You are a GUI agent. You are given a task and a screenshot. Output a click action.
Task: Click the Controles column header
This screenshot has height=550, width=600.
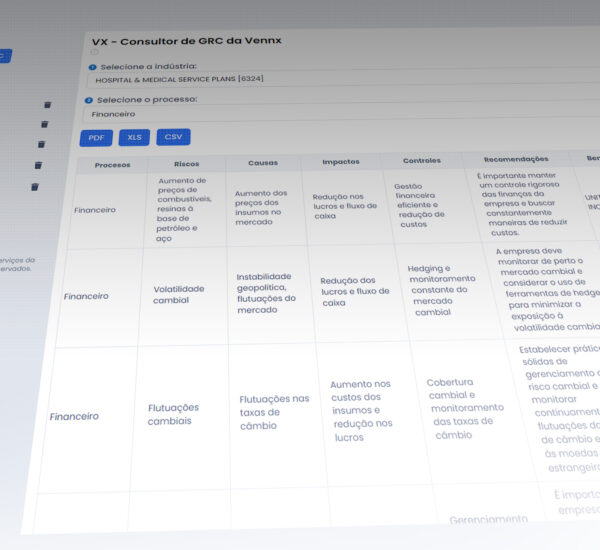(422, 161)
